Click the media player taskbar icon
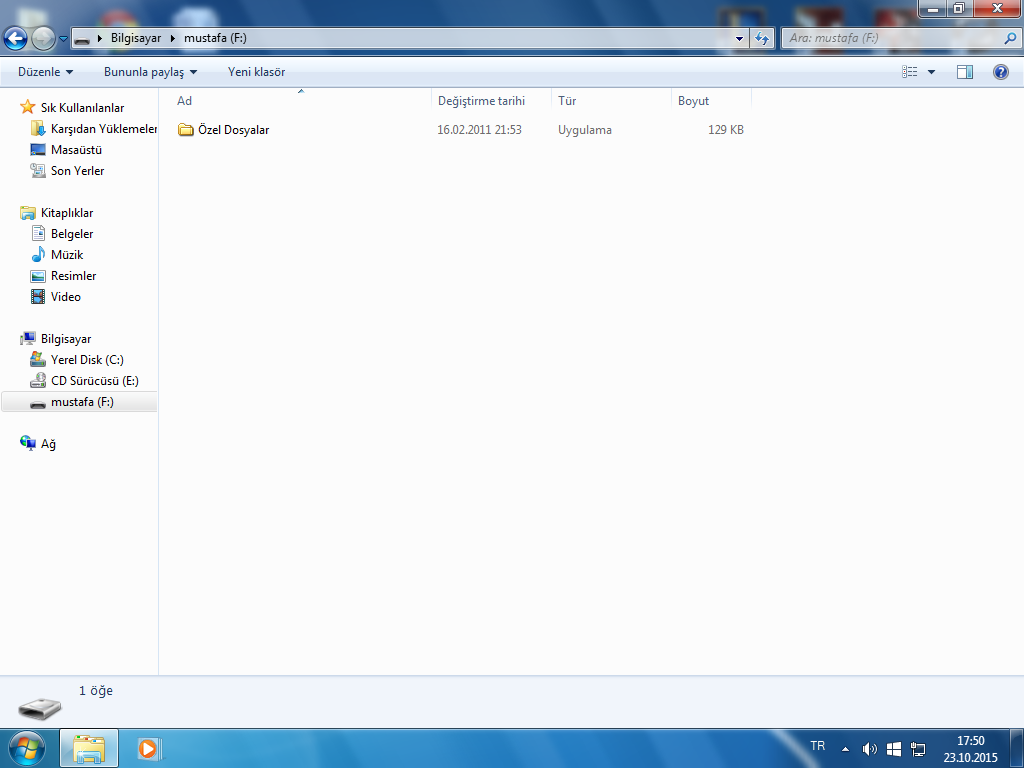This screenshot has height=768, width=1024. pyautogui.click(x=148, y=748)
